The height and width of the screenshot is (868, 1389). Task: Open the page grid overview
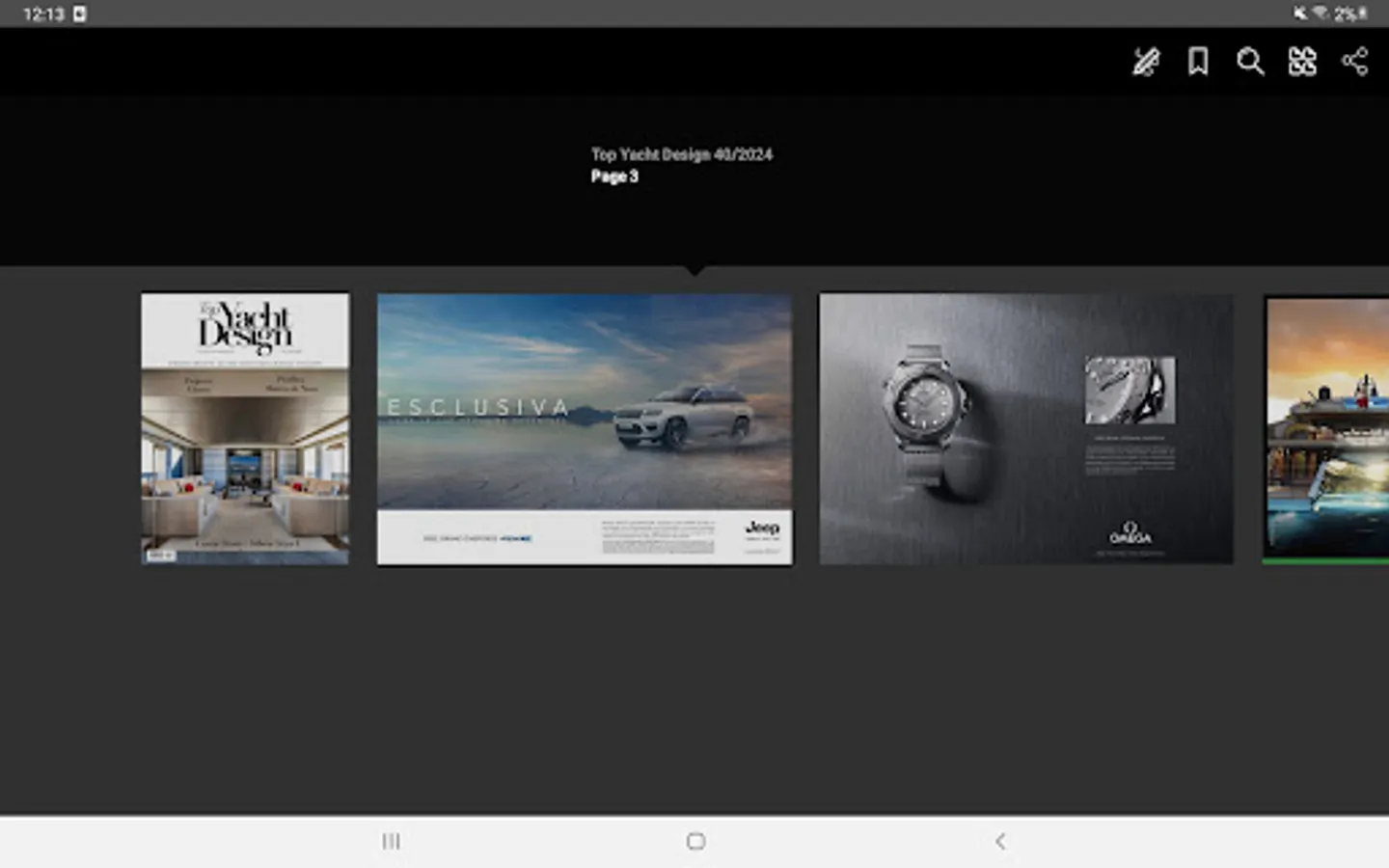coord(1302,62)
